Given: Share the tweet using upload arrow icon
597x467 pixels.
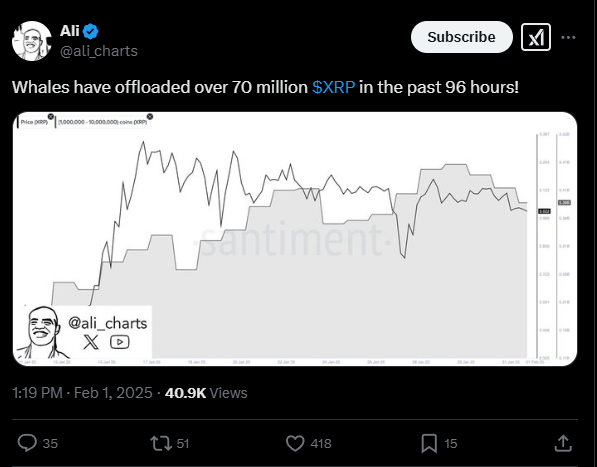Looking at the screenshot, I should click(563, 443).
